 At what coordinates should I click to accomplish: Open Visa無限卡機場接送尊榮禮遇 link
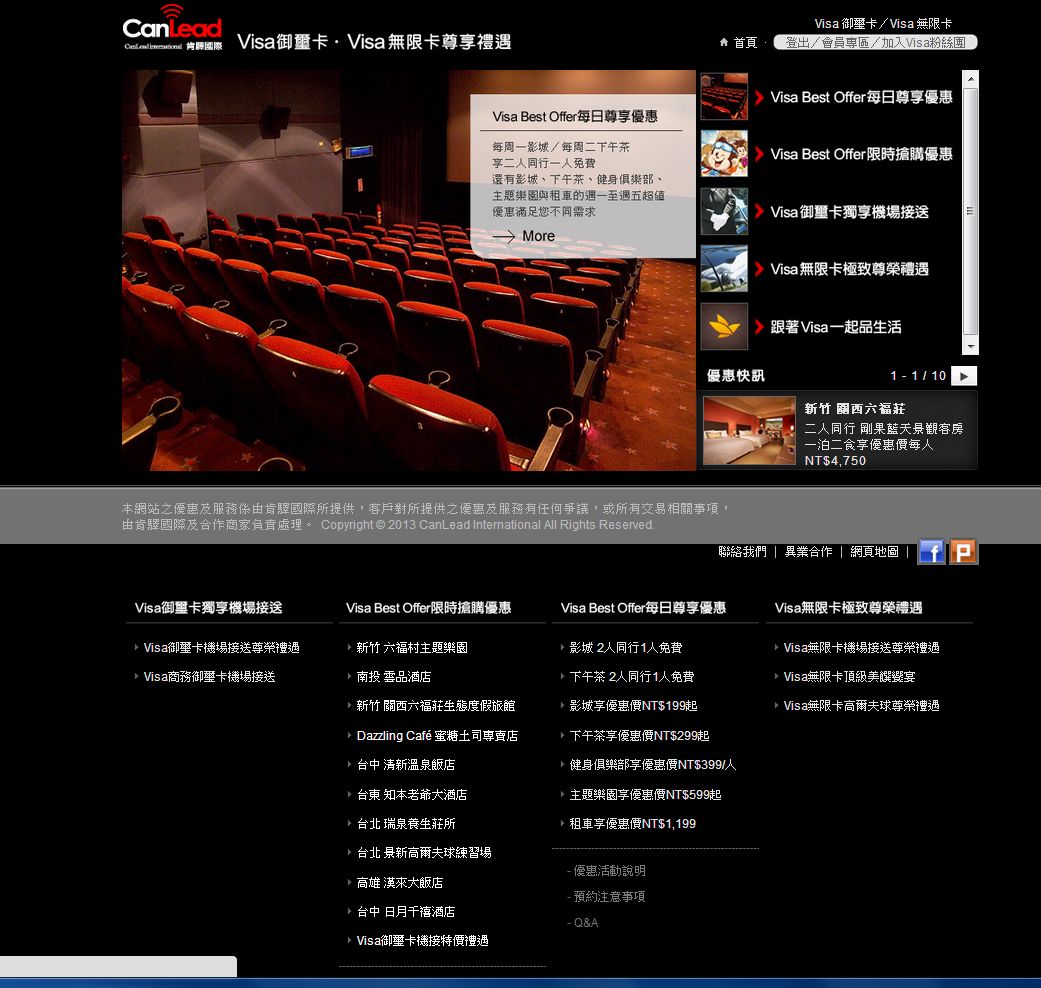click(x=861, y=648)
